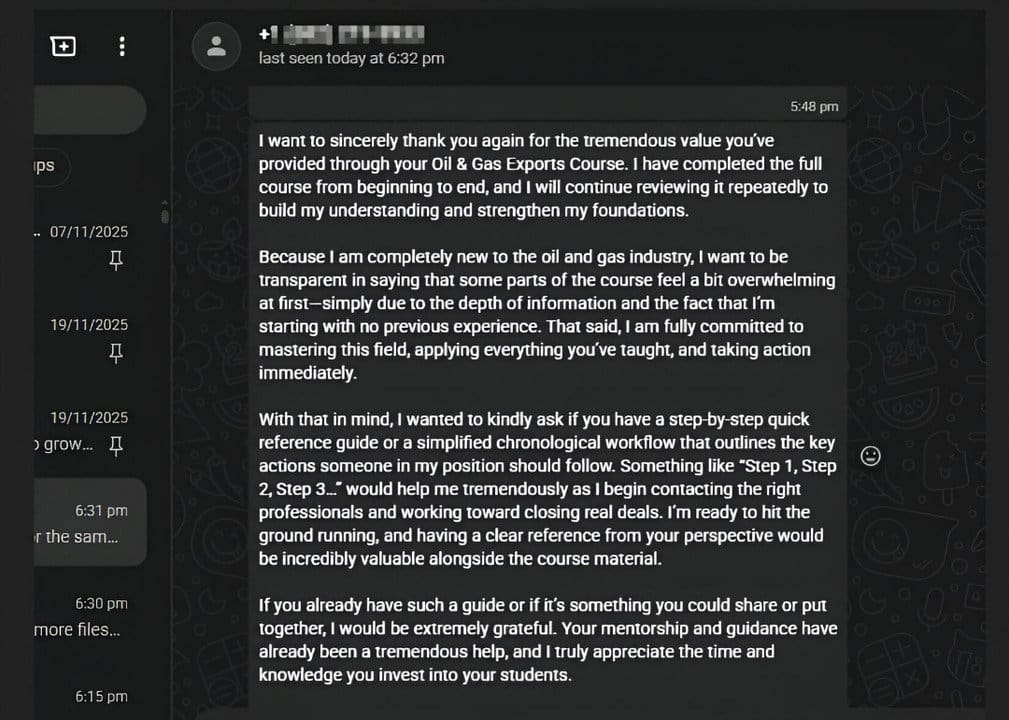1009x720 pixels.
Task: Click pin icon on 07/11/2025 chat
Action: 115,260
